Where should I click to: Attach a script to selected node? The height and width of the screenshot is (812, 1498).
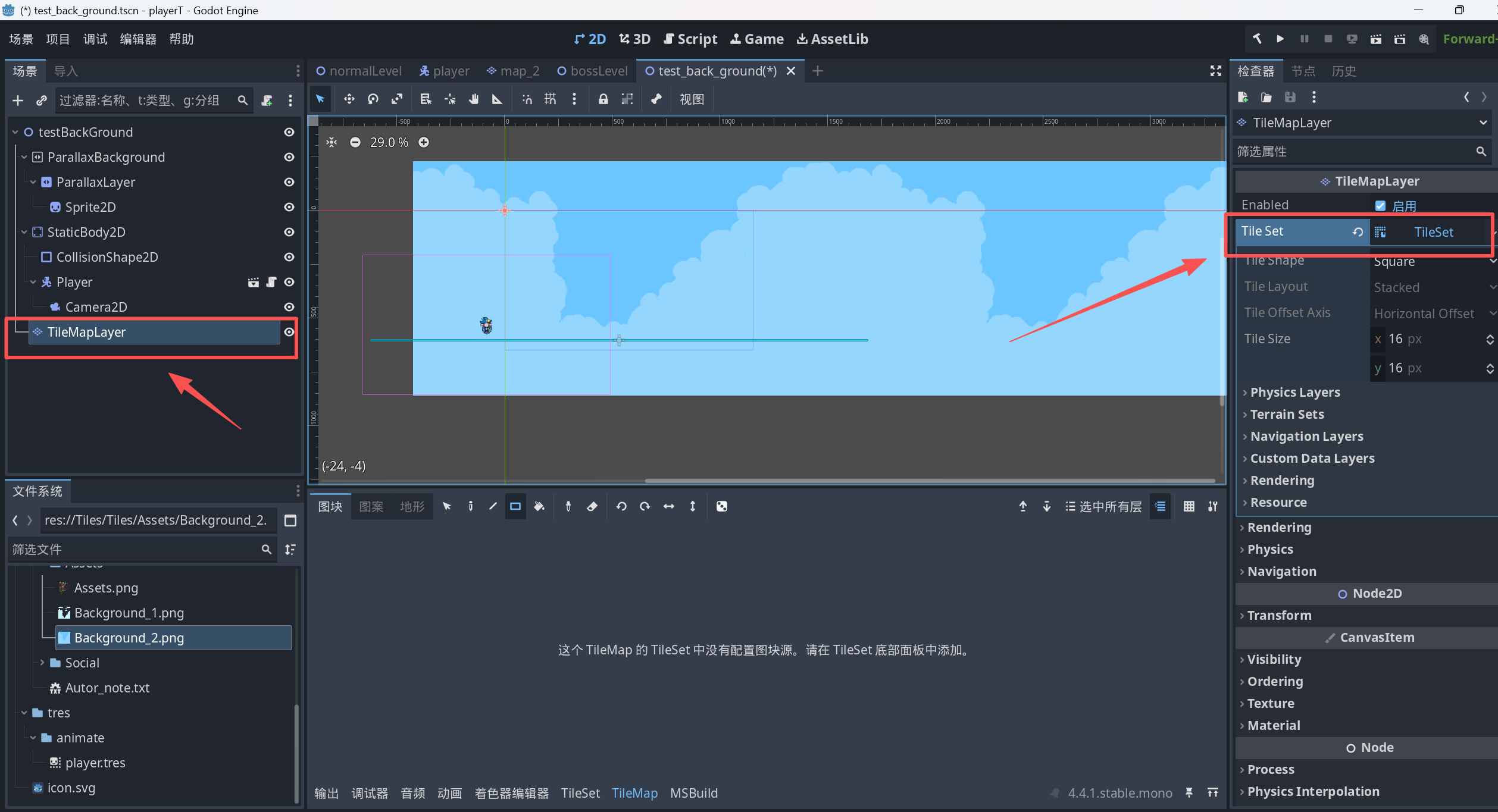[x=267, y=101]
